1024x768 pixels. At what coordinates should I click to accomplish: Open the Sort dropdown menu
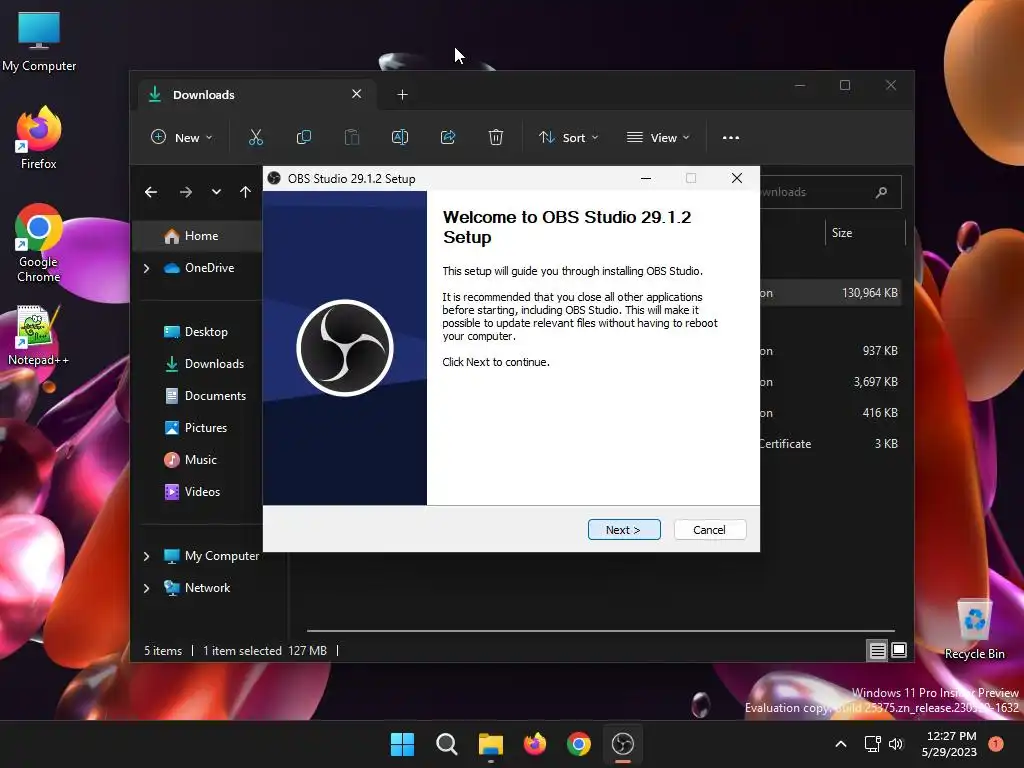point(568,137)
